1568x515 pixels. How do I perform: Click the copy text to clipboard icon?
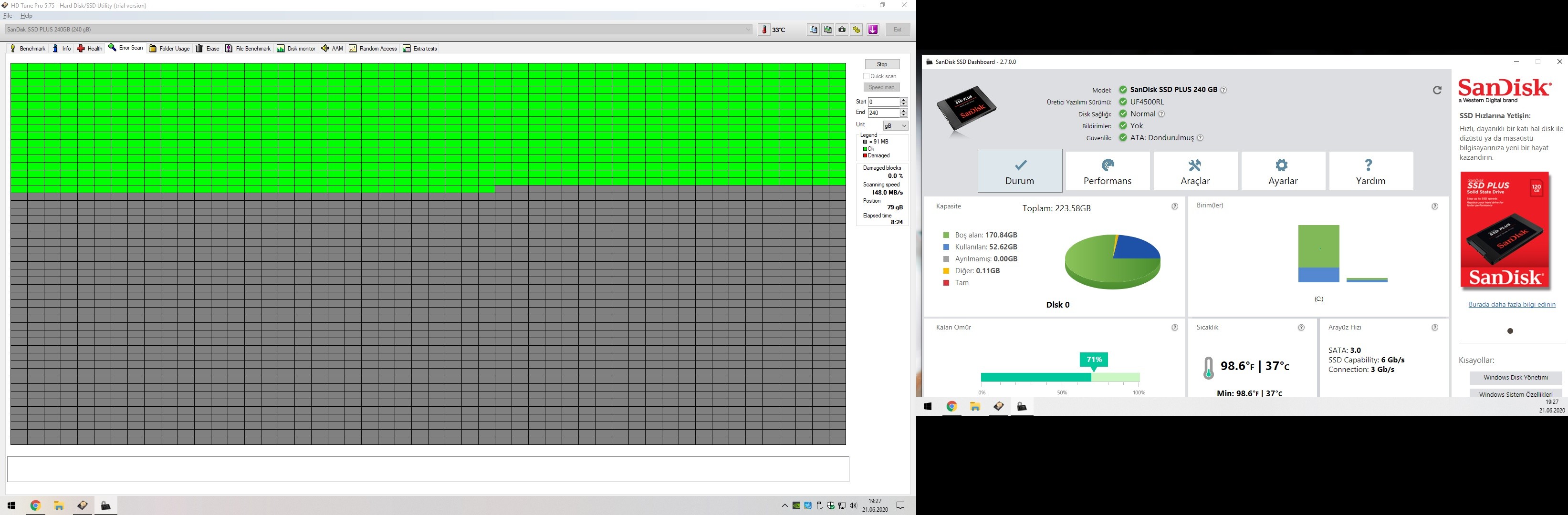pyautogui.click(x=813, y=29)
